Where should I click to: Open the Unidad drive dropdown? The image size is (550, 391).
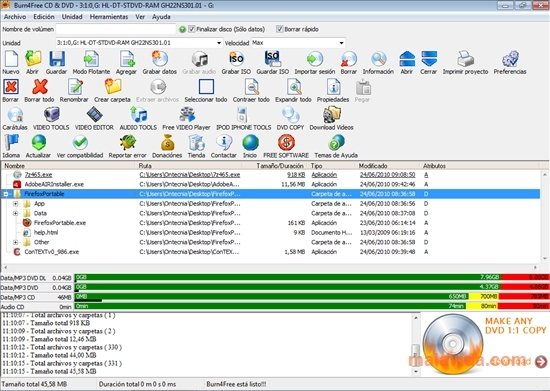[x=219, y=43]
